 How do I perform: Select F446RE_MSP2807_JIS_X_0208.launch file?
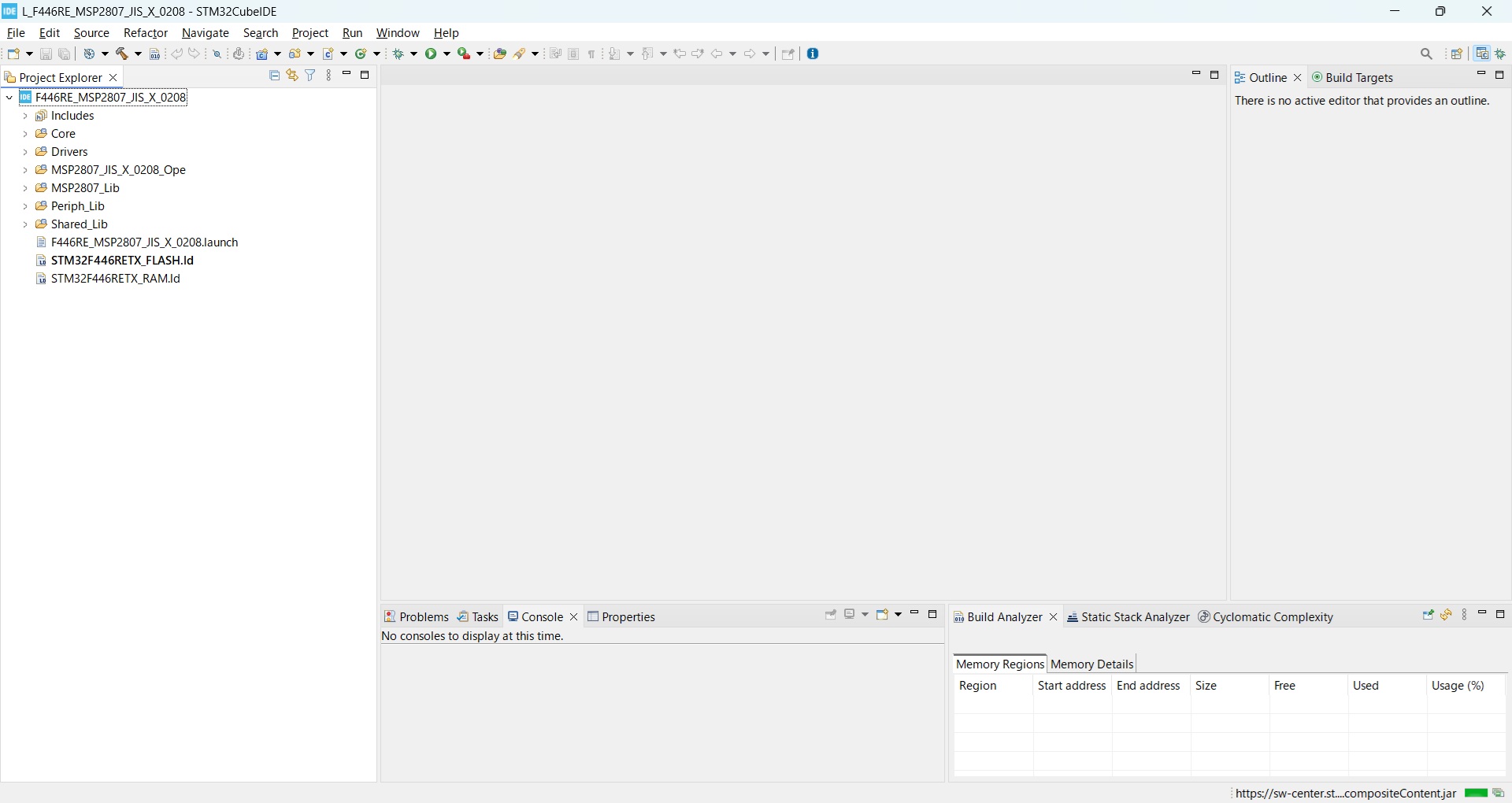(137, 242)
